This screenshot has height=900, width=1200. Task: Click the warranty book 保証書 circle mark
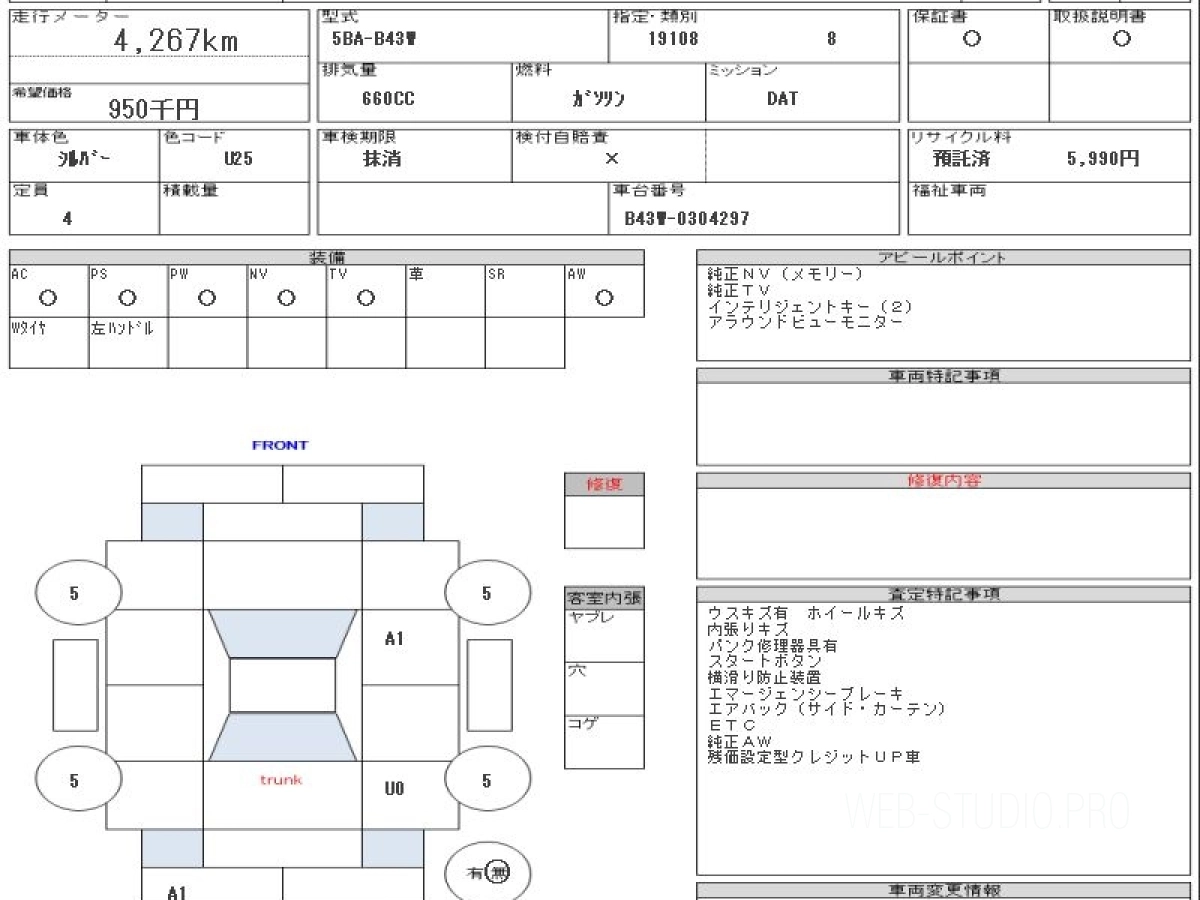[x=971, y=39]
